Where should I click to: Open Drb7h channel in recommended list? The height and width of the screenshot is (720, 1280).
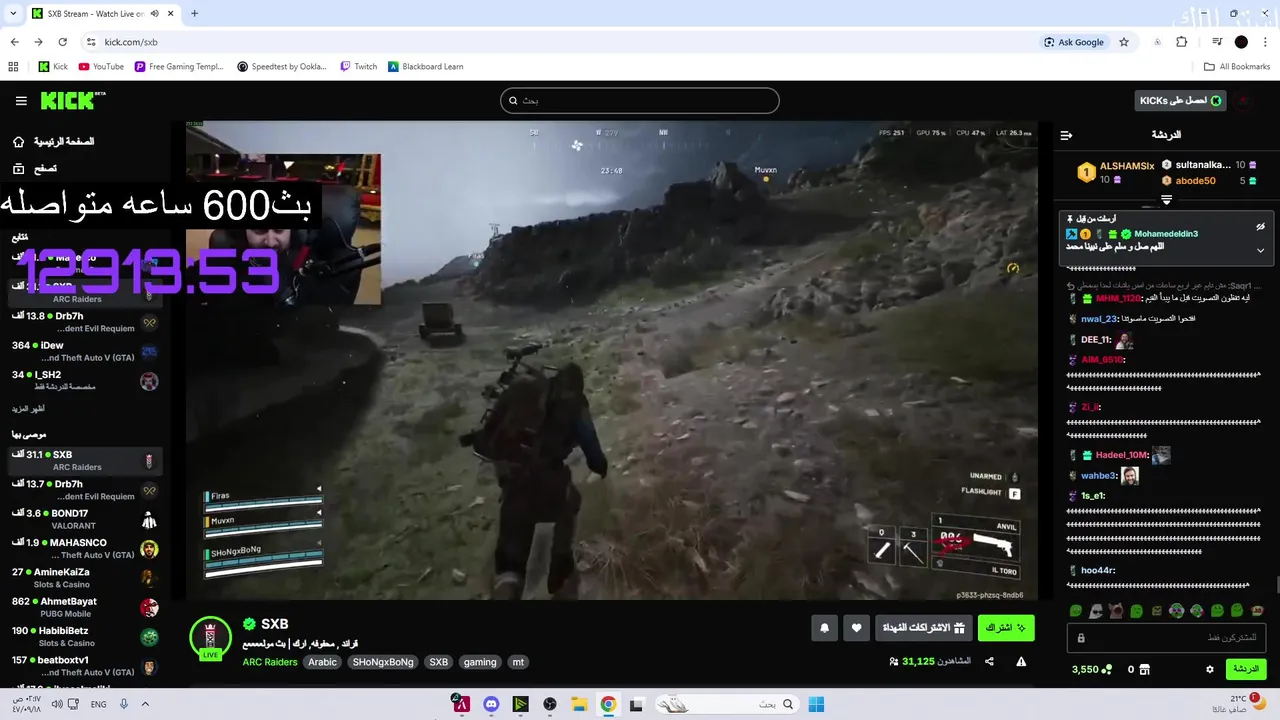click(85, 490)
